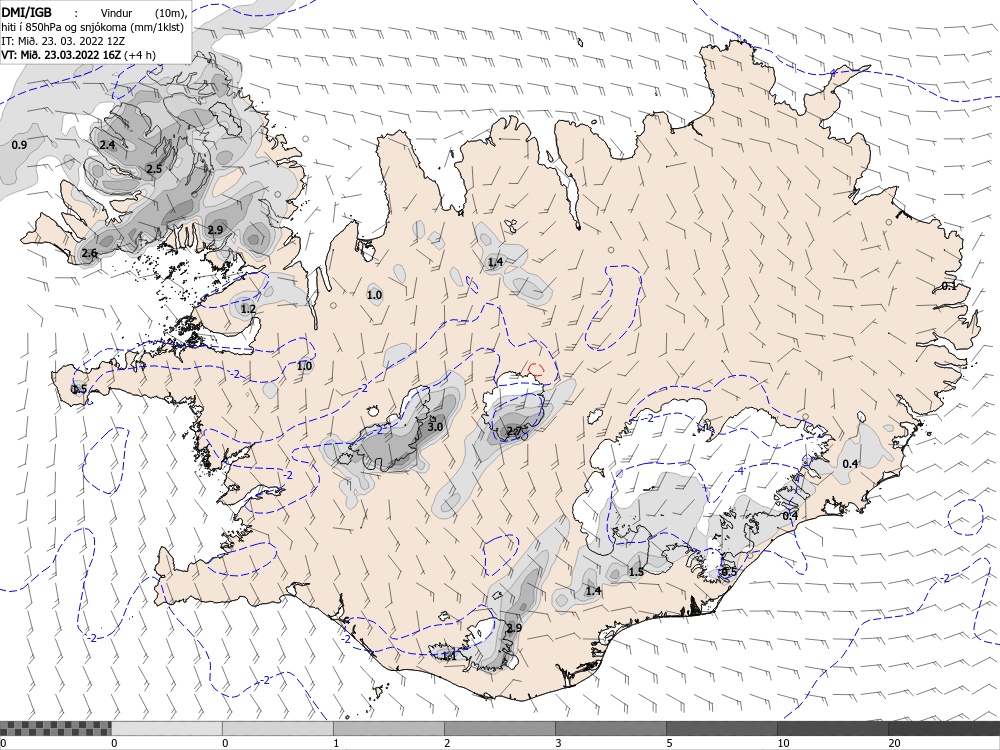Click the legend scale number 3

click(558, 743)
